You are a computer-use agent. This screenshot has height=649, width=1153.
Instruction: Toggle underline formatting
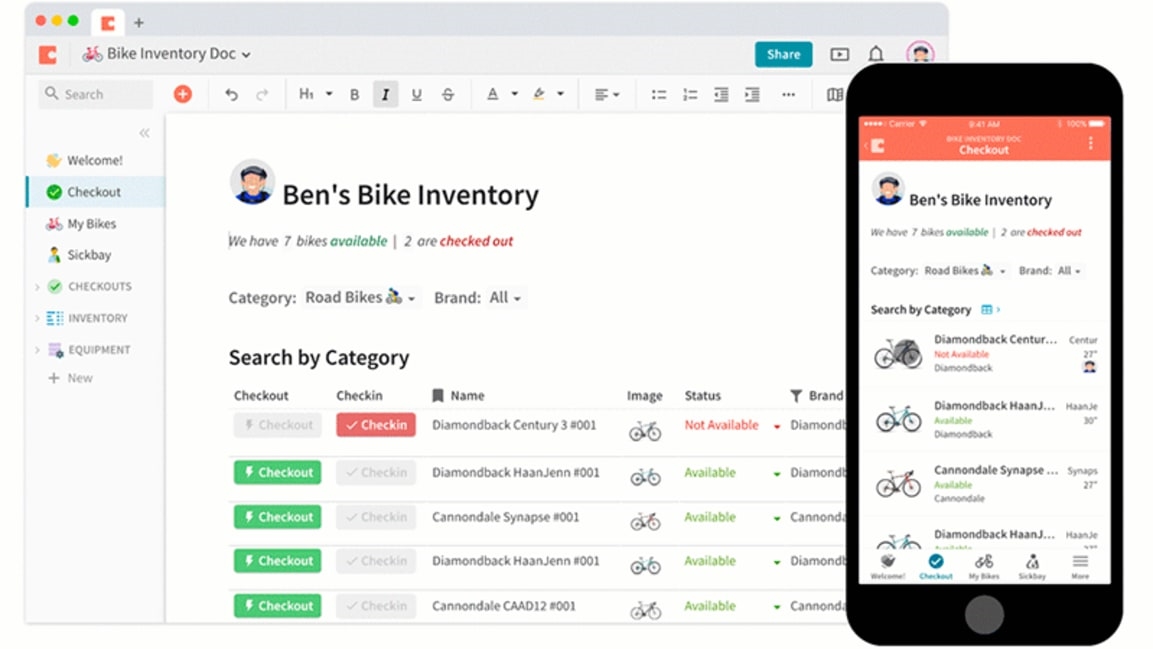point(417,95)
